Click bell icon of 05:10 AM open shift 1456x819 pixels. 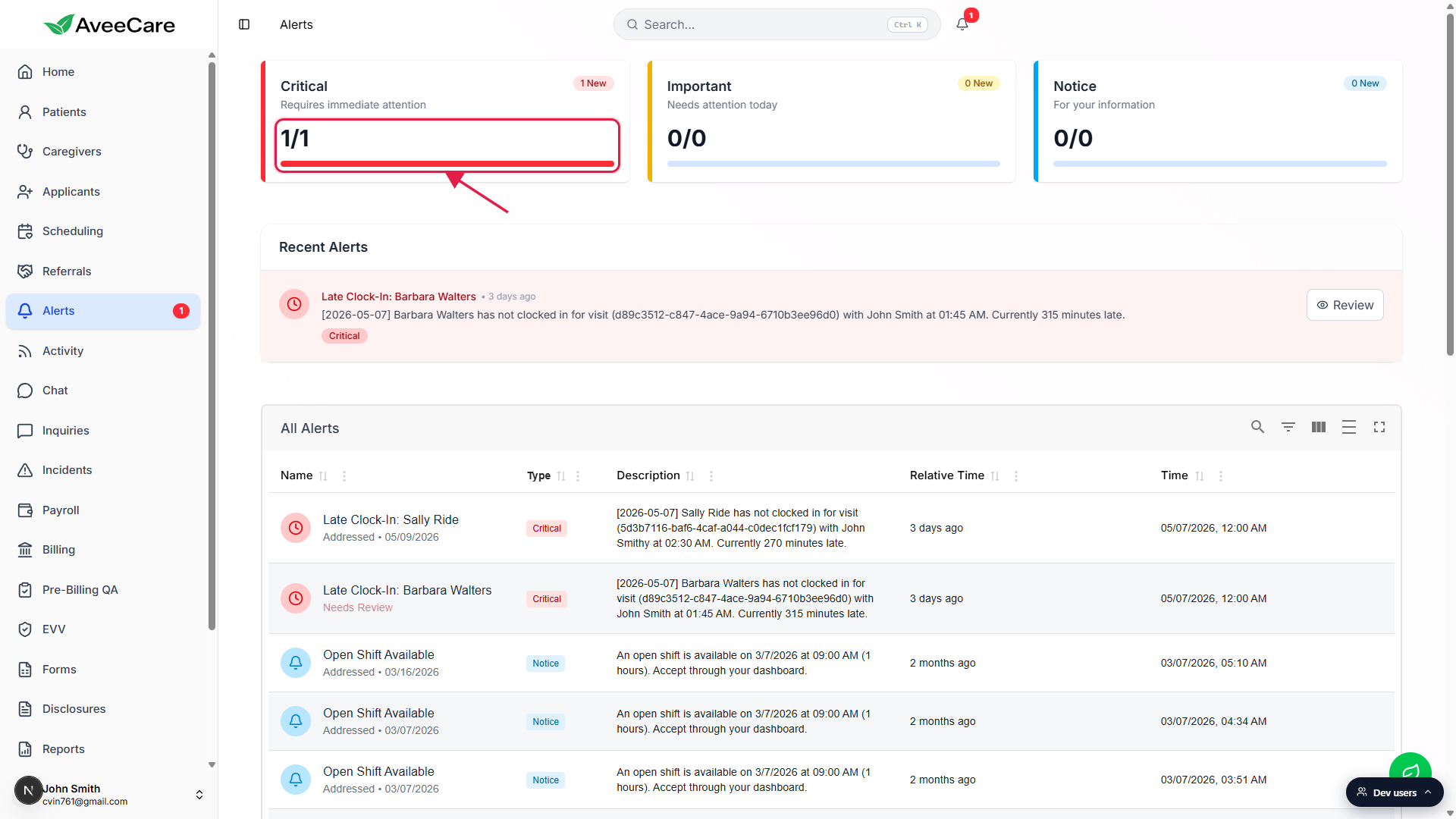(x=296, y=663)
